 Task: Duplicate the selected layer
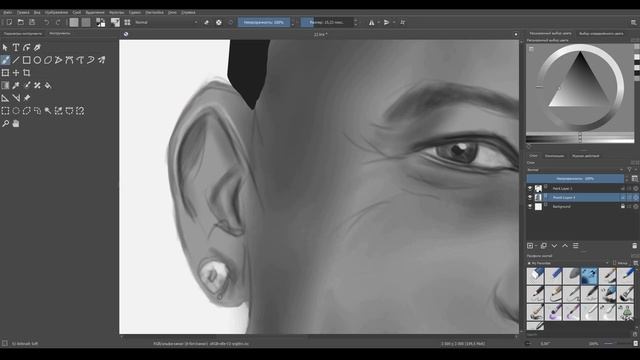tap(544, 246)
